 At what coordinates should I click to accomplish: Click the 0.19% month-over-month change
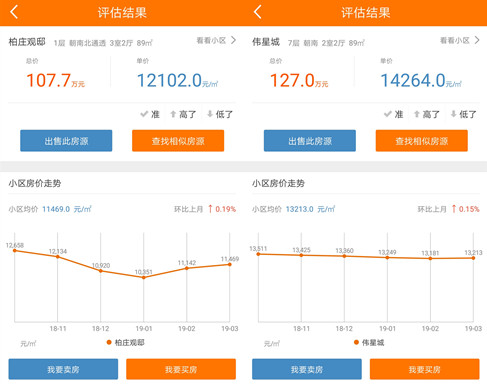pos(222,209)
